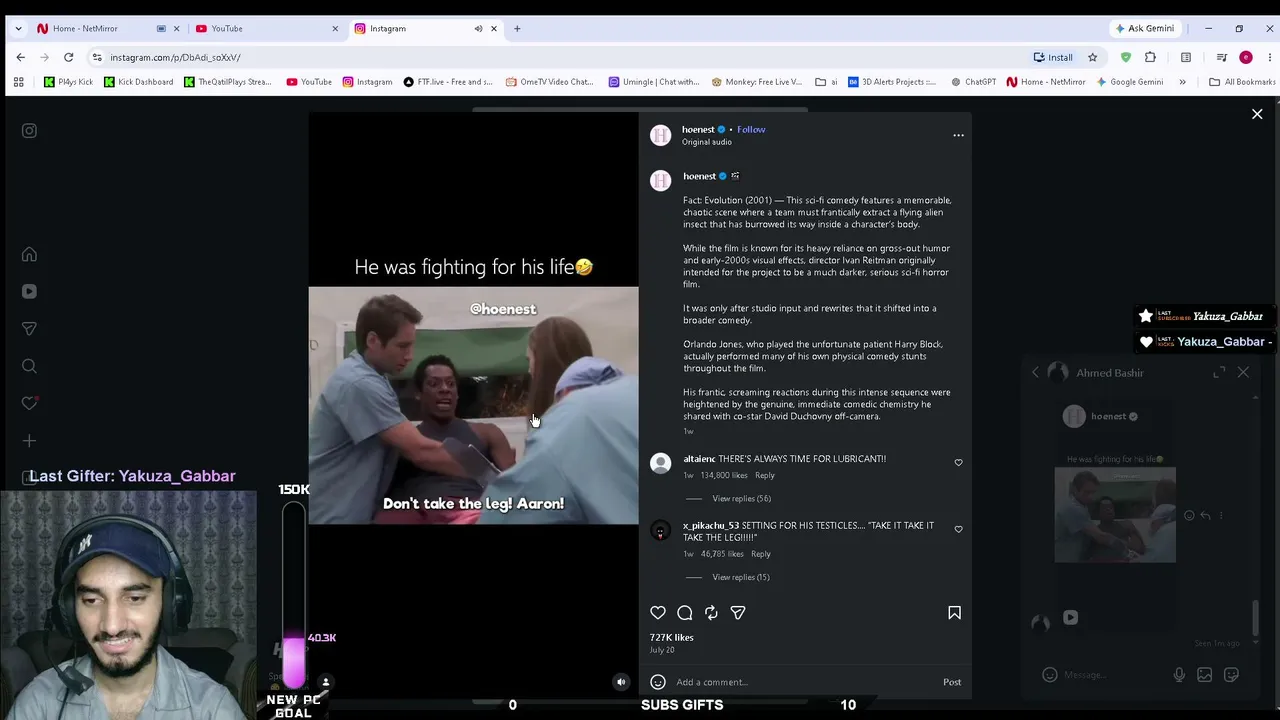Image resolution: width=1280 pixels, height=720 pixels.
Task: Switch to the Home - NetMirror tab
Action: [98, 28]
